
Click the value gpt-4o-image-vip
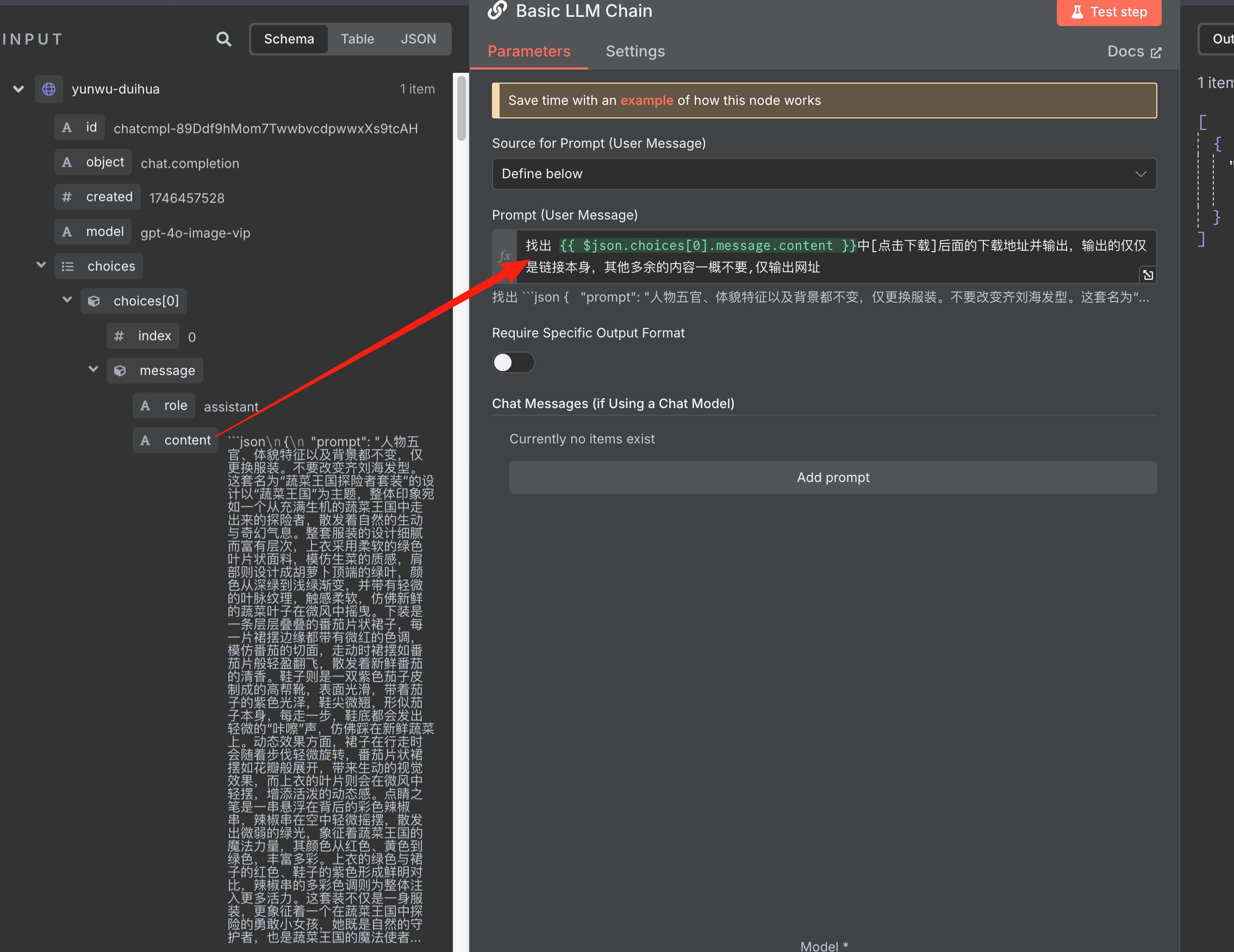point(195,233)
